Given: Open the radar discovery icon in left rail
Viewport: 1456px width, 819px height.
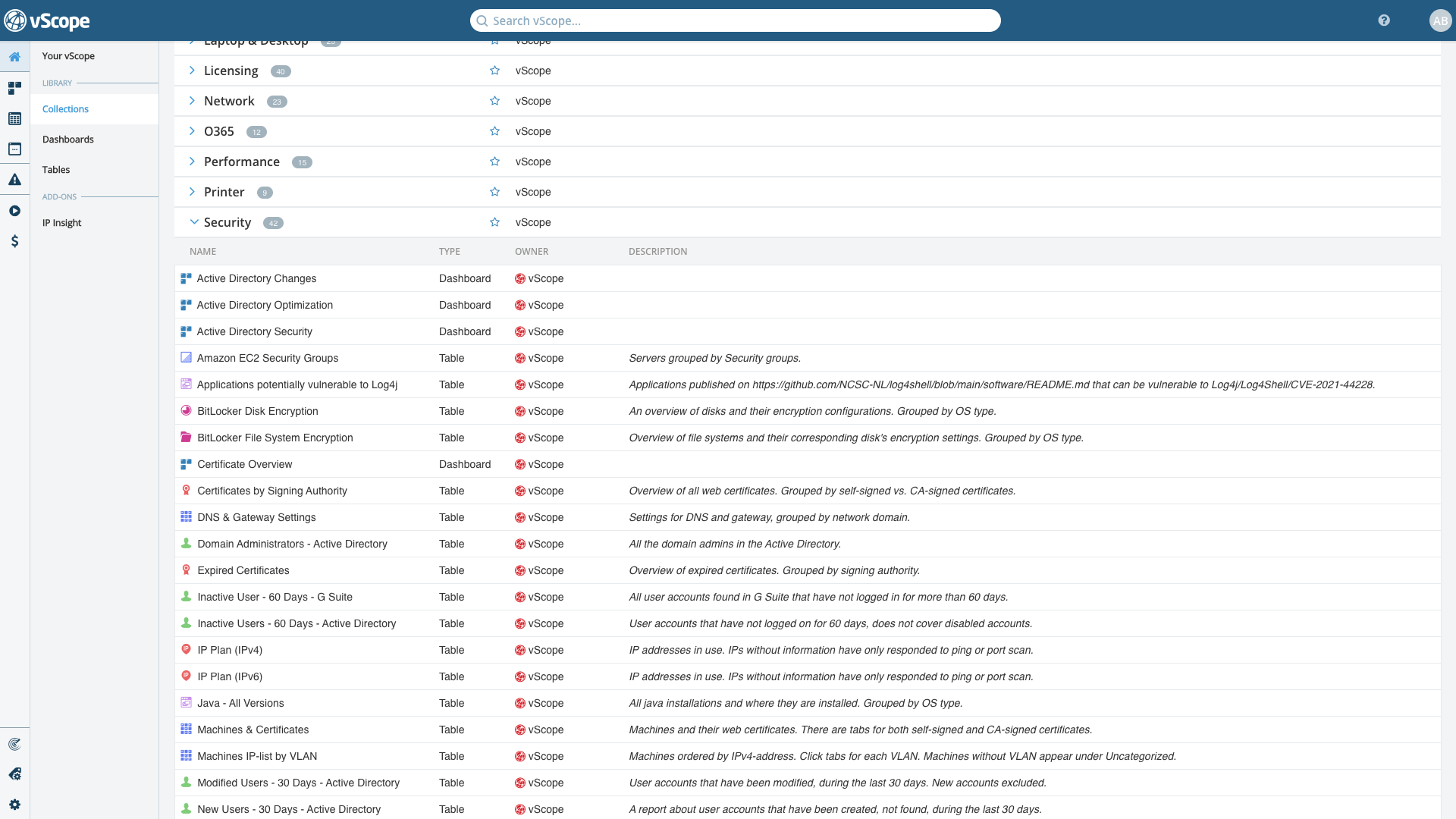Looking at the screenshot, I should point(14,744).
